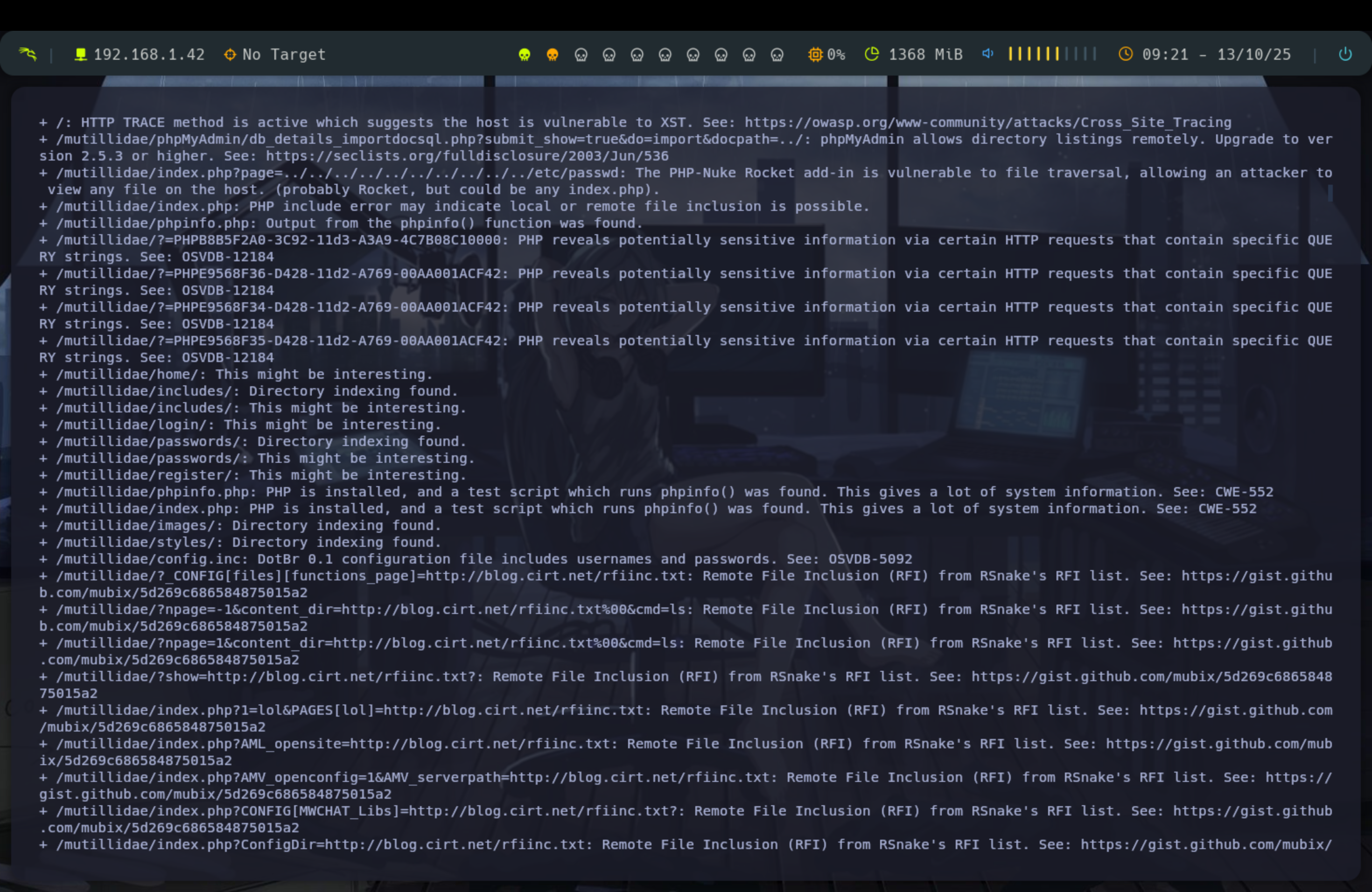Click the Kali dragon launcher icon
Screen dimensions: 1372x892
[27, 54]
